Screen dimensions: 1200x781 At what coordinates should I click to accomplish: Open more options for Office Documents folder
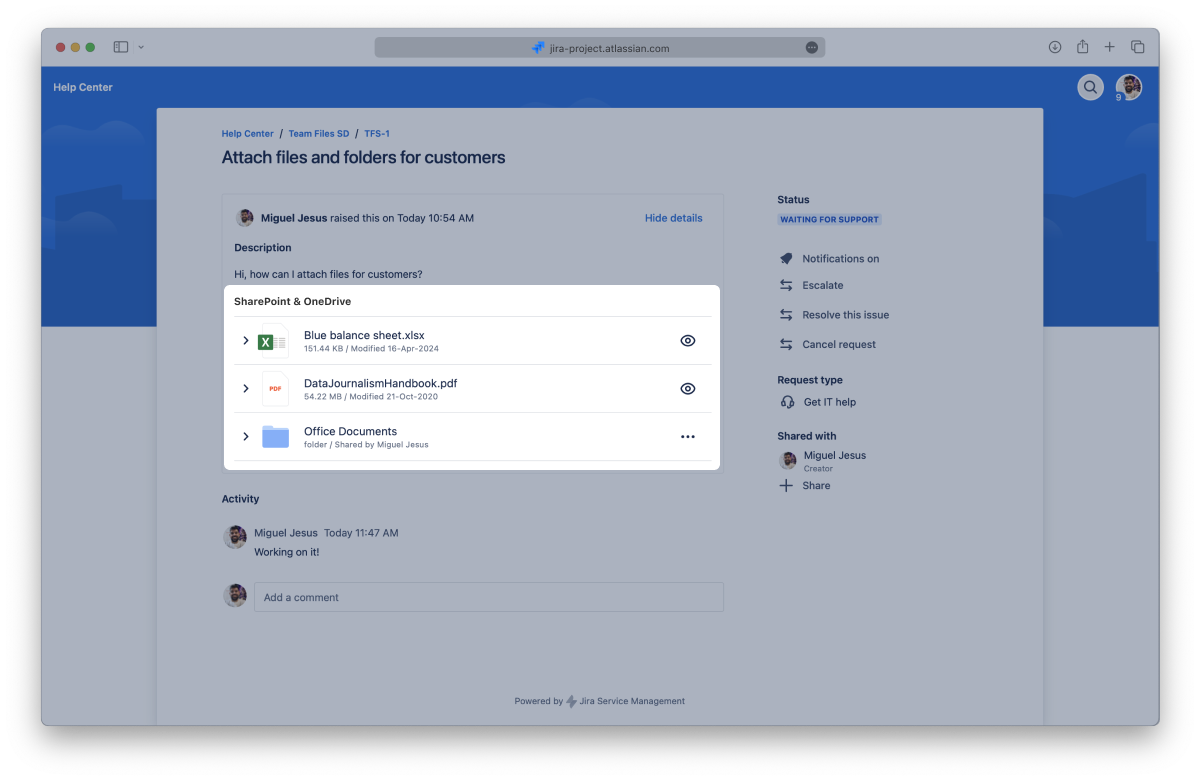coord(687,437)
